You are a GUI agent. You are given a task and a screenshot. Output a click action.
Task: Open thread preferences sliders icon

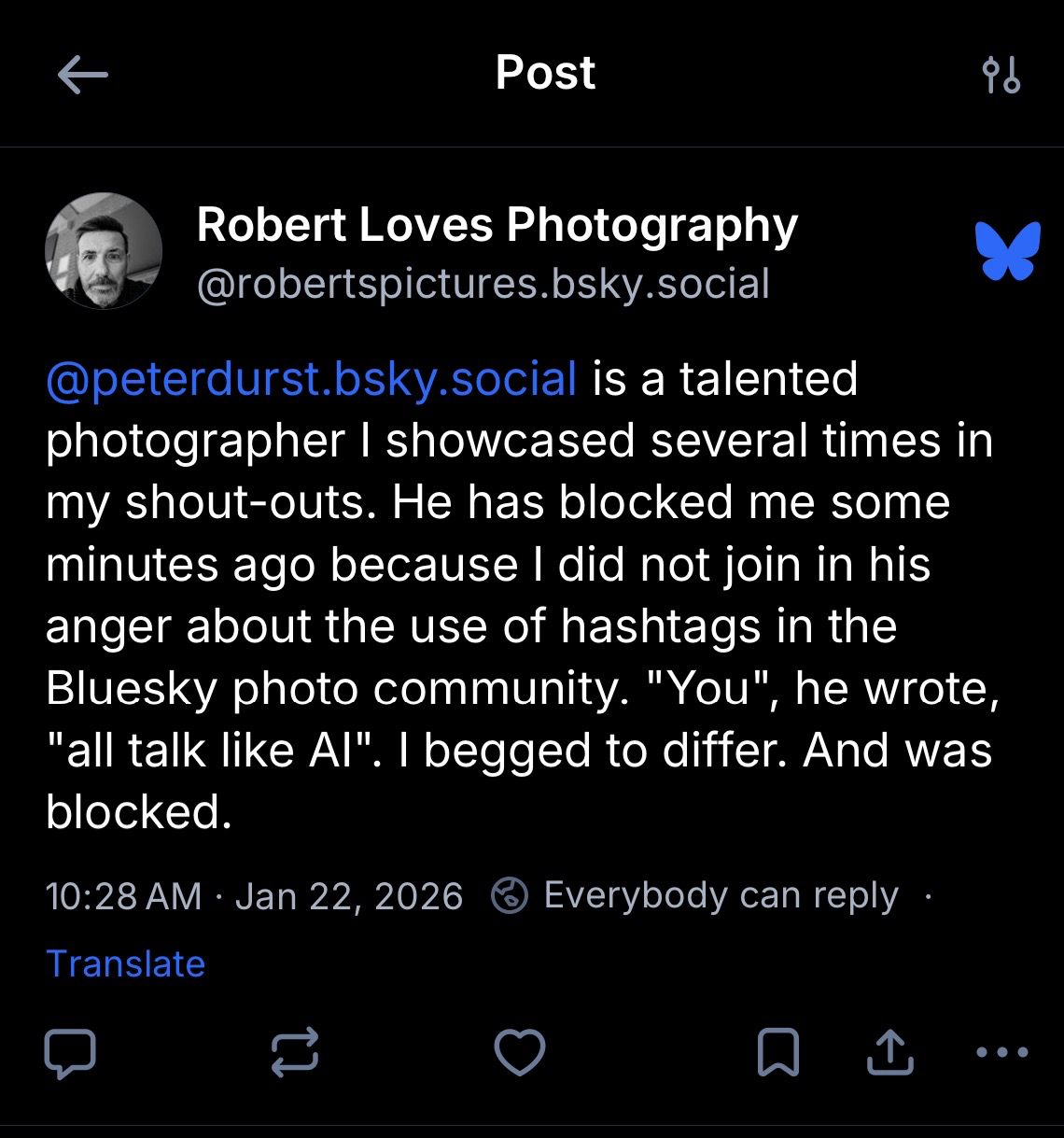click(1001, 76)
